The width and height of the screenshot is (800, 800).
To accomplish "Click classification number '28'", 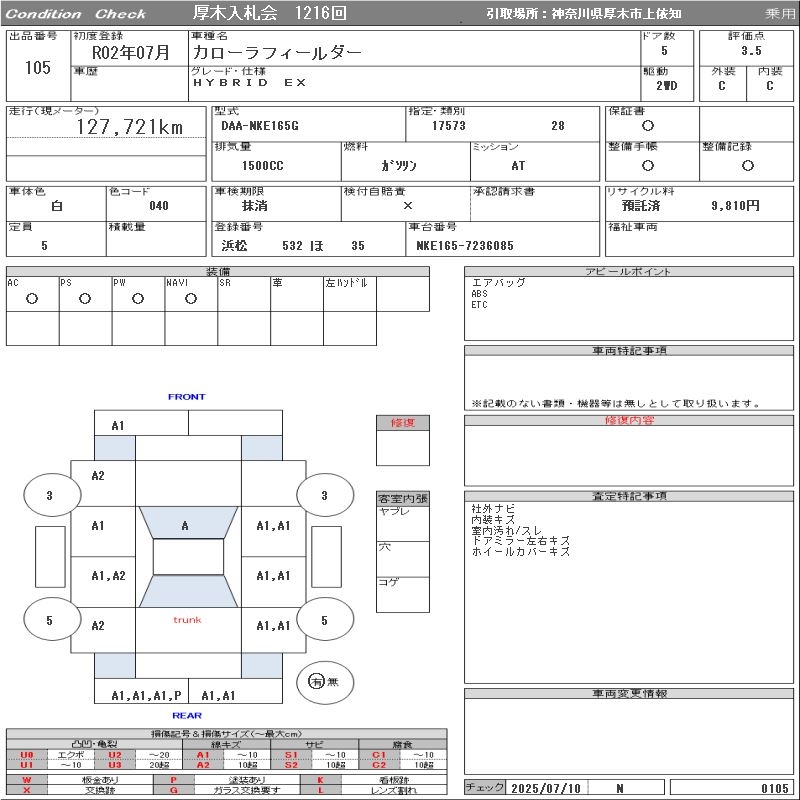I will (558, 126).
